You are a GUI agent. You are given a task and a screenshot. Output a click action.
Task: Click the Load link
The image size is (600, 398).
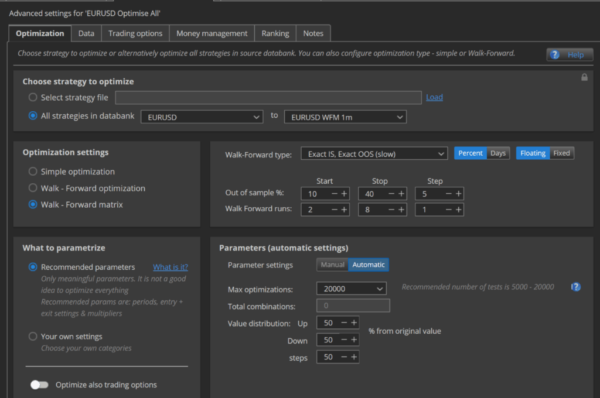[434, 97]
